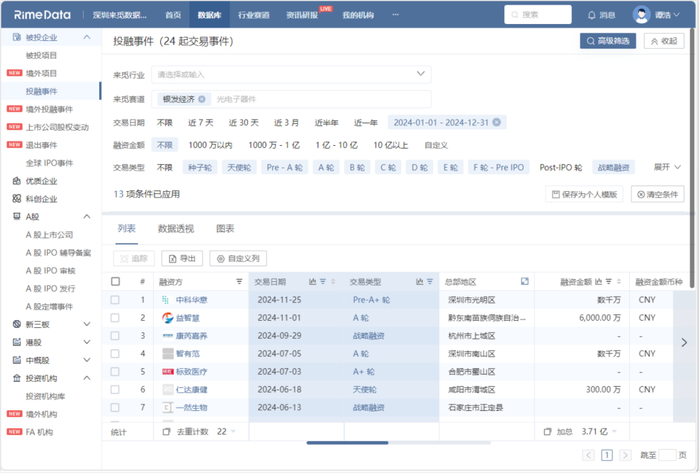Check the row for 一然生物
700x473 pixels.
[x=115, y=407]
